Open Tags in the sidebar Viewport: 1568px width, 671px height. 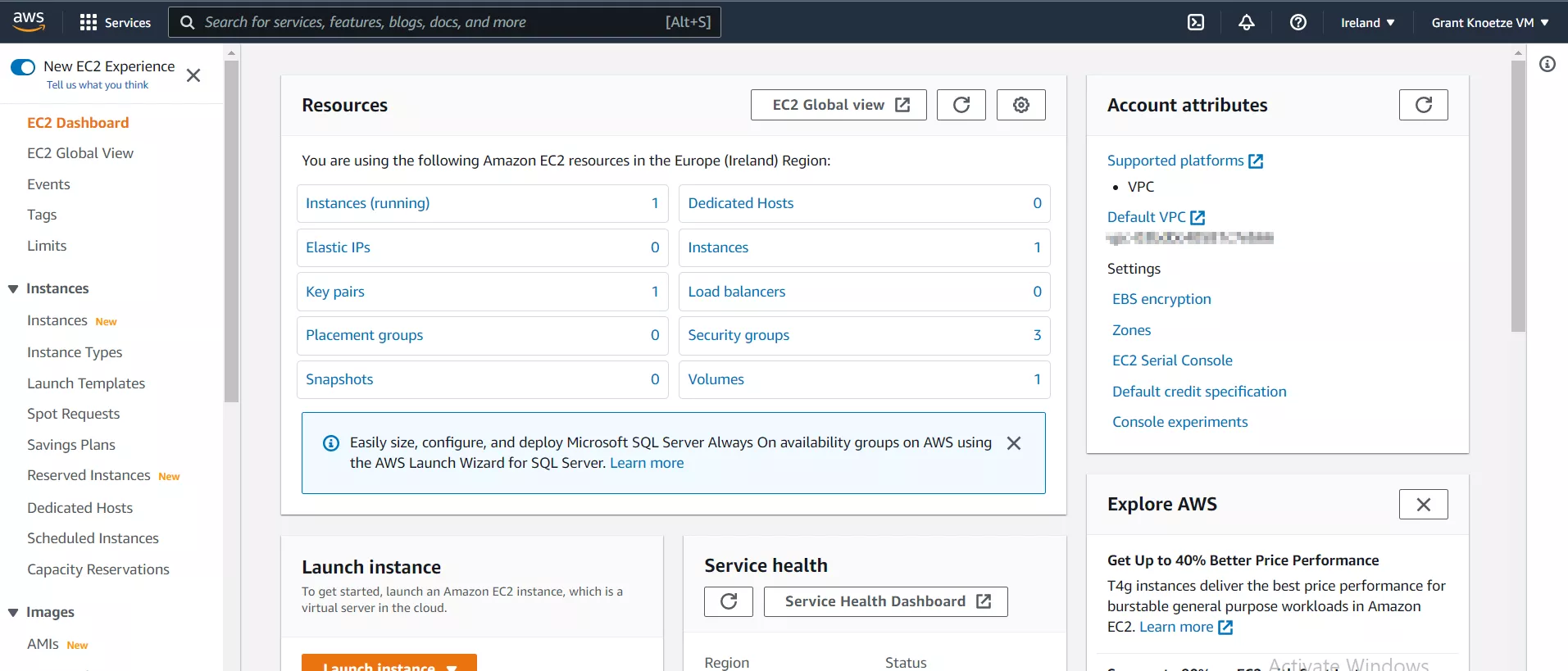click(42, 215)
